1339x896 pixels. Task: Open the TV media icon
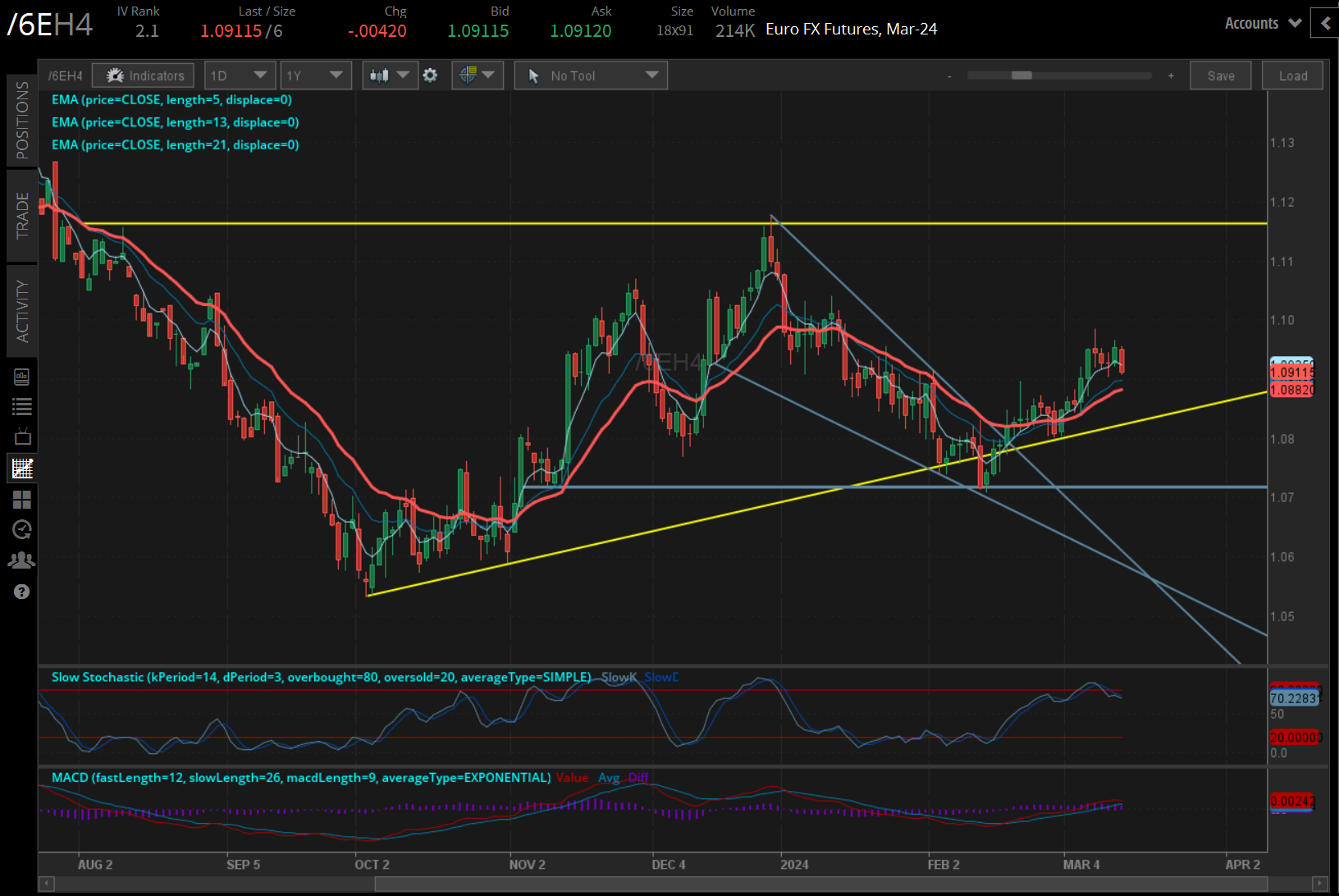coord(22,437)
